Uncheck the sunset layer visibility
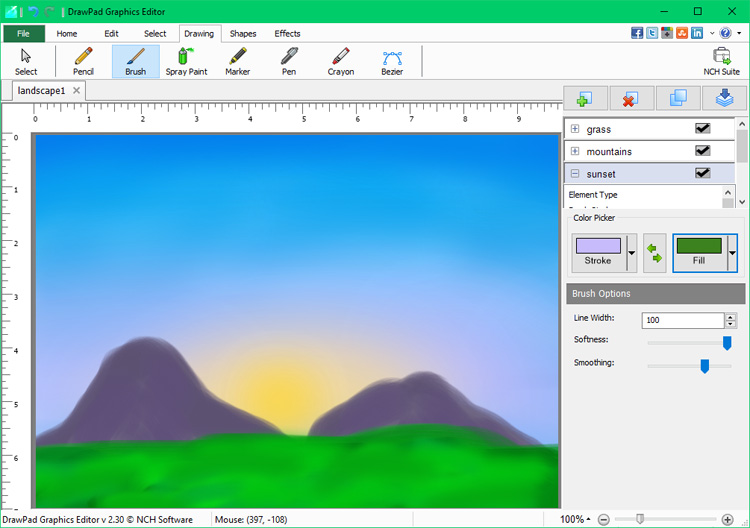The image size is (750, 528). tap(703, 173)
